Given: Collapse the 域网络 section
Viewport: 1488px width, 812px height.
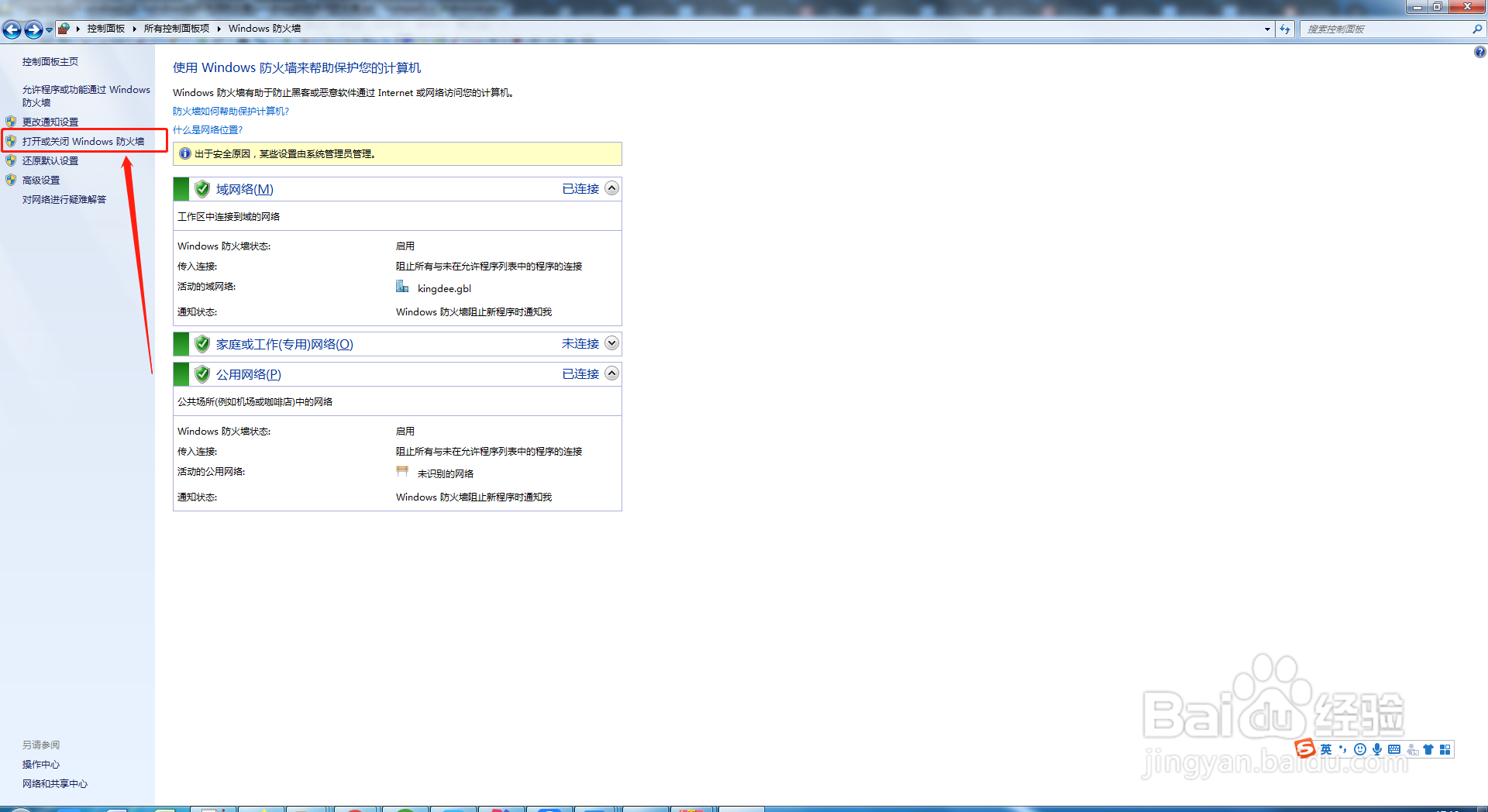Looking at the screenshot, I should (611, 188).
